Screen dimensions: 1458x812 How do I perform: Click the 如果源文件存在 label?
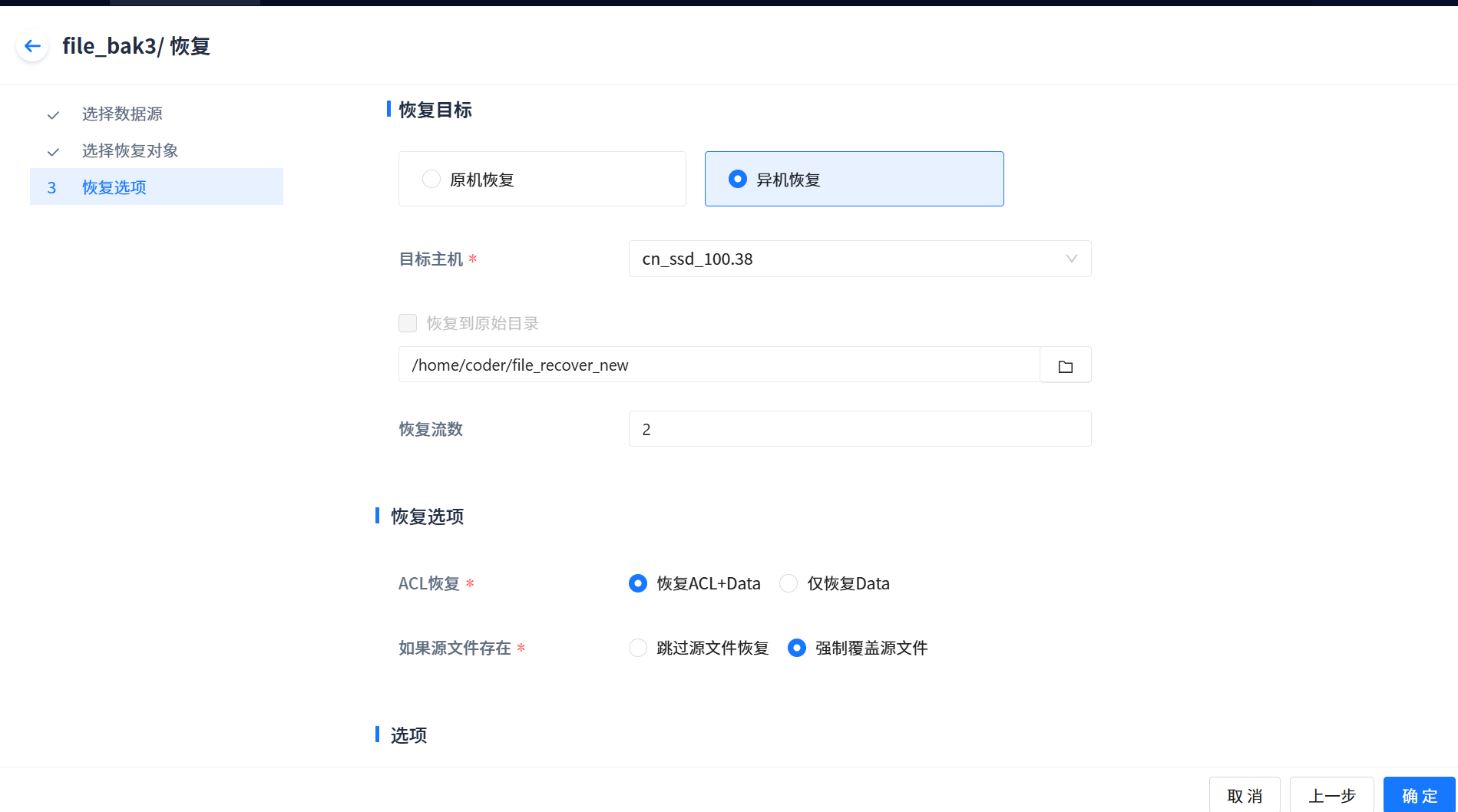coord(455,648)
